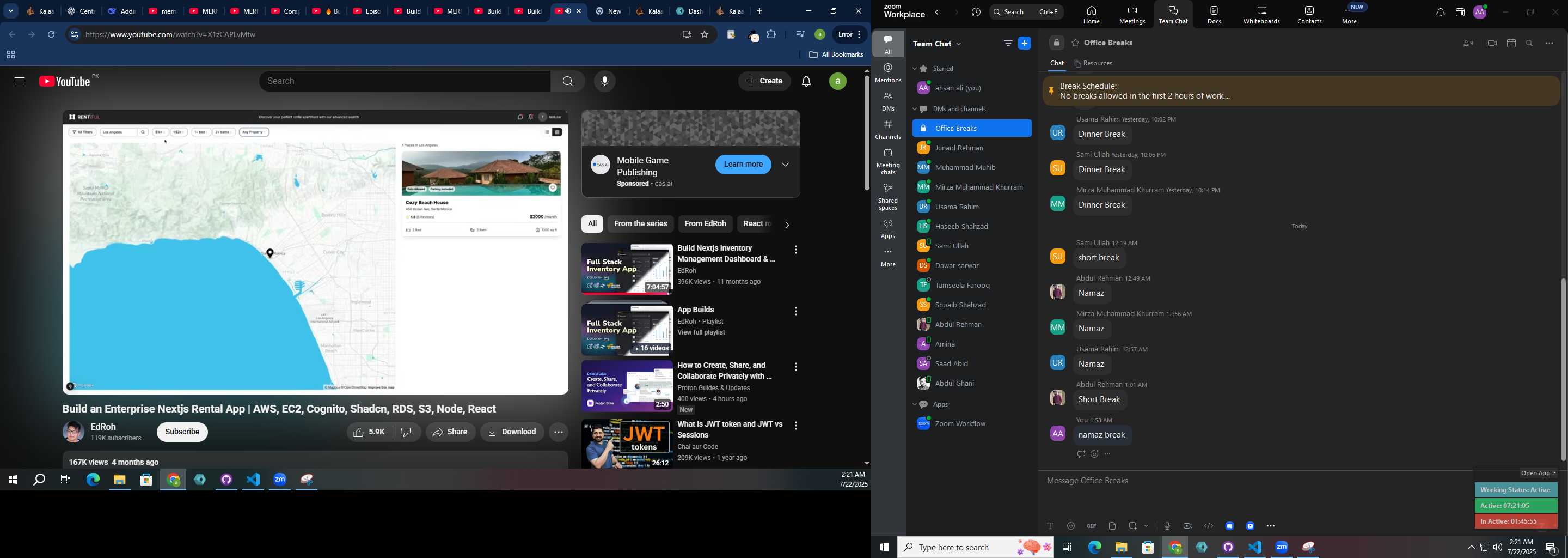This screenshot has width=1568, height=558.
Task: Click the Share button under video
Action: 450,433
